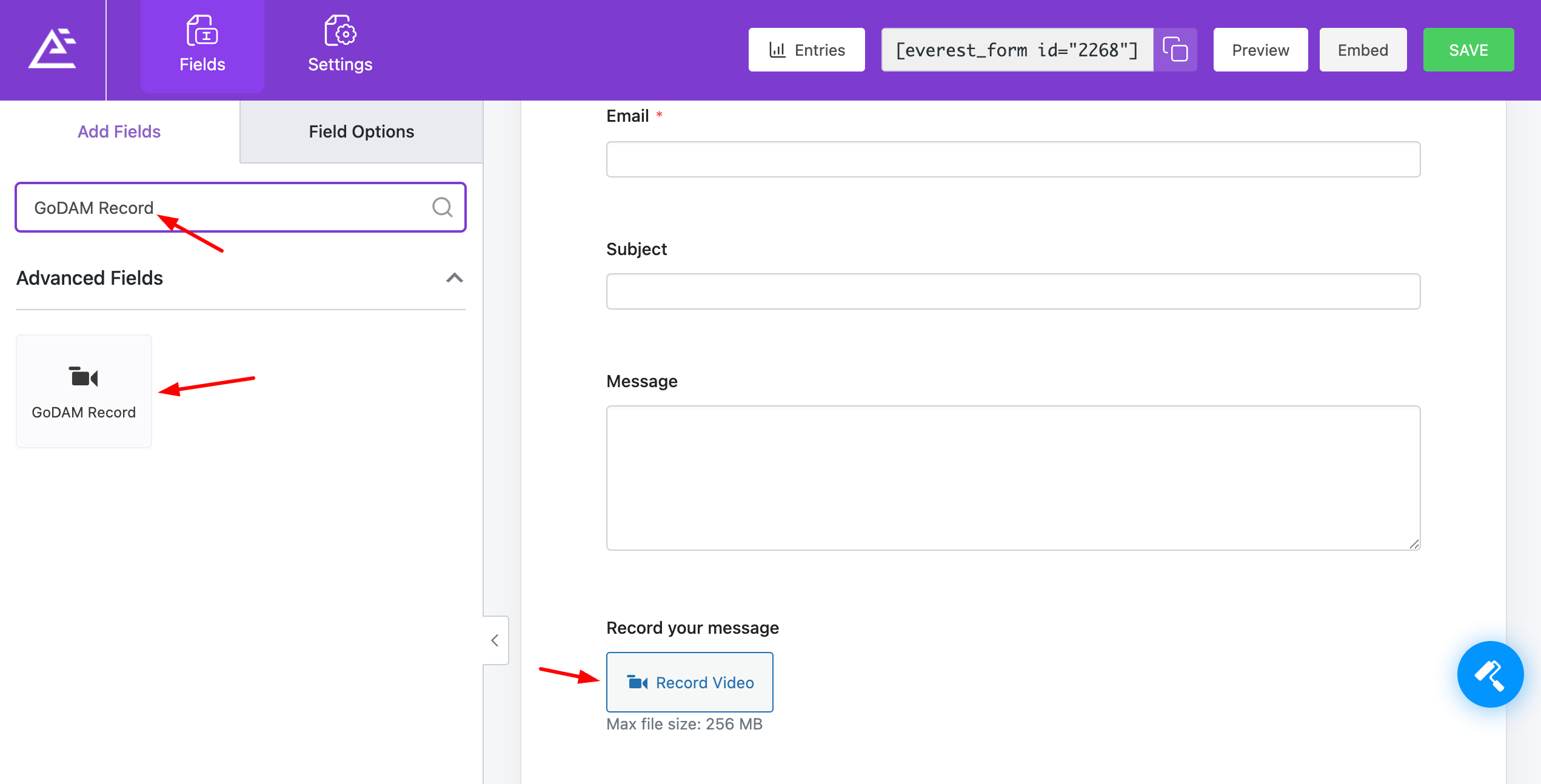Collapse the left sidebar panel arrow
1541x784 pixels.
[x=495, y=640]
